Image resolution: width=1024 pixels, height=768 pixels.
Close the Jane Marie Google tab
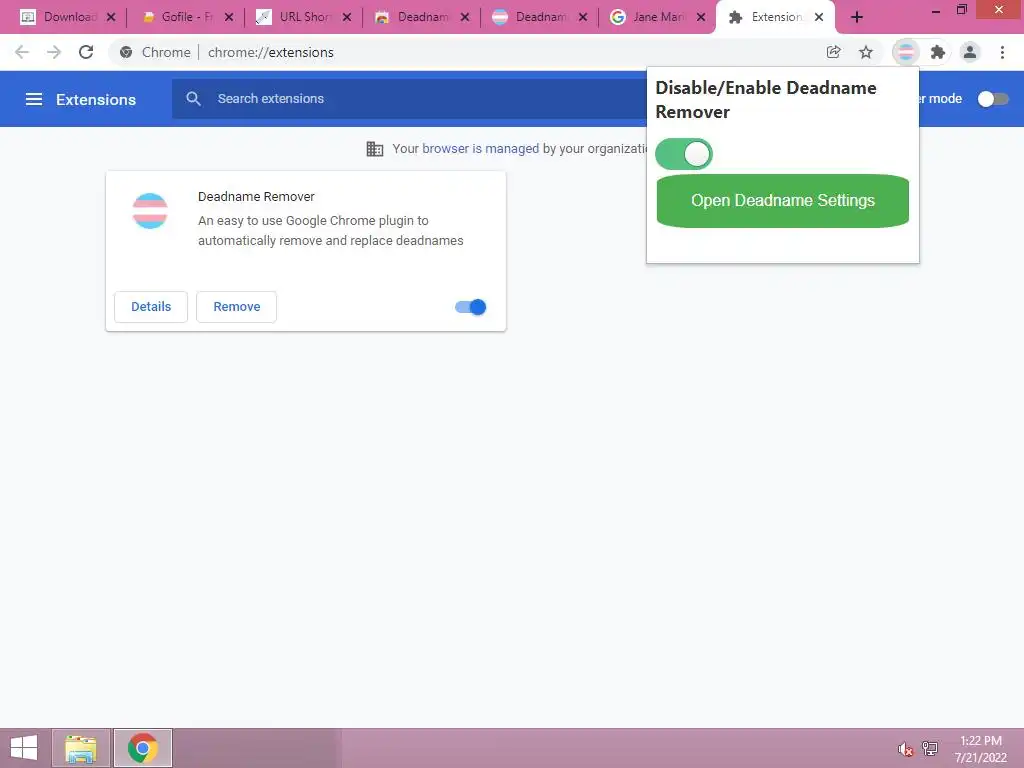tap(701, 18)
